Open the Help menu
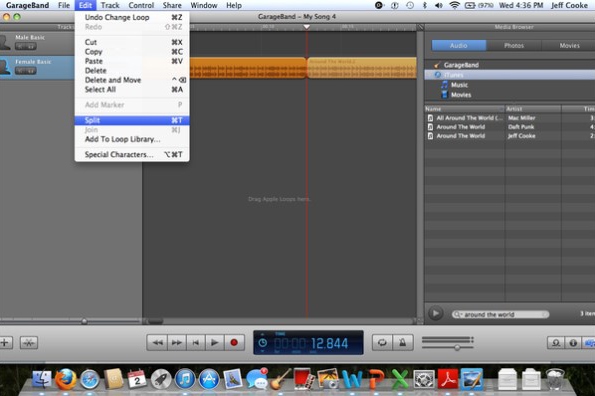This screenshot has height=396, width=595. pyautogui.click(x=234, y=5)
